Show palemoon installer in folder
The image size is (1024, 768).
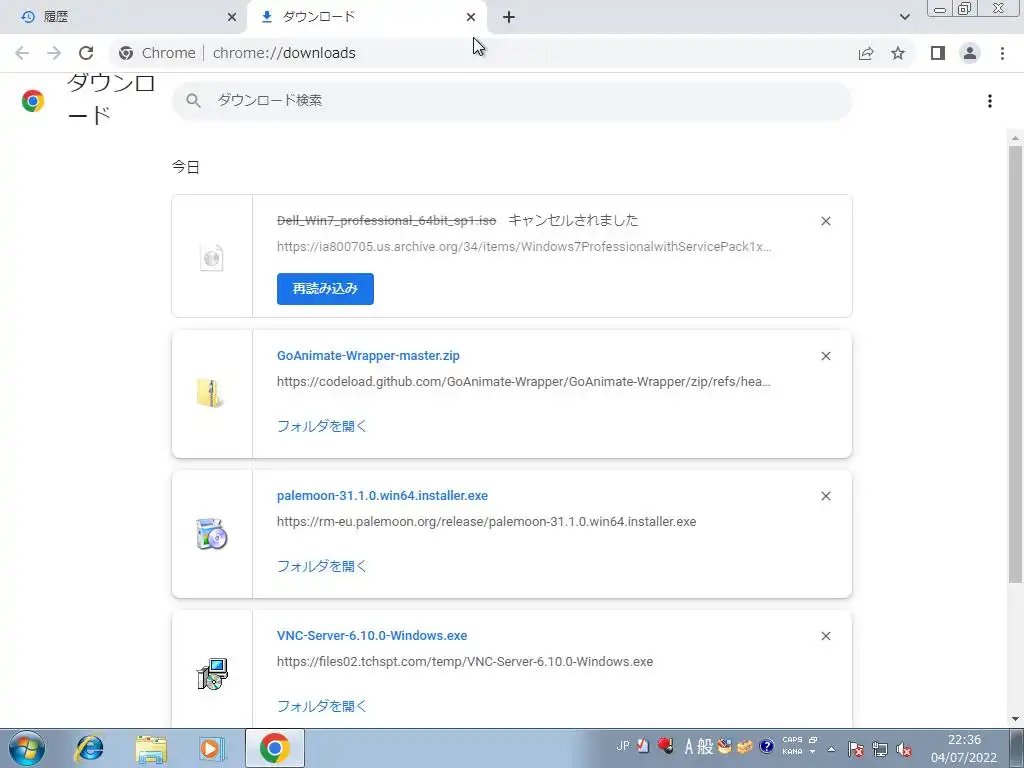[x=321, y=566]
